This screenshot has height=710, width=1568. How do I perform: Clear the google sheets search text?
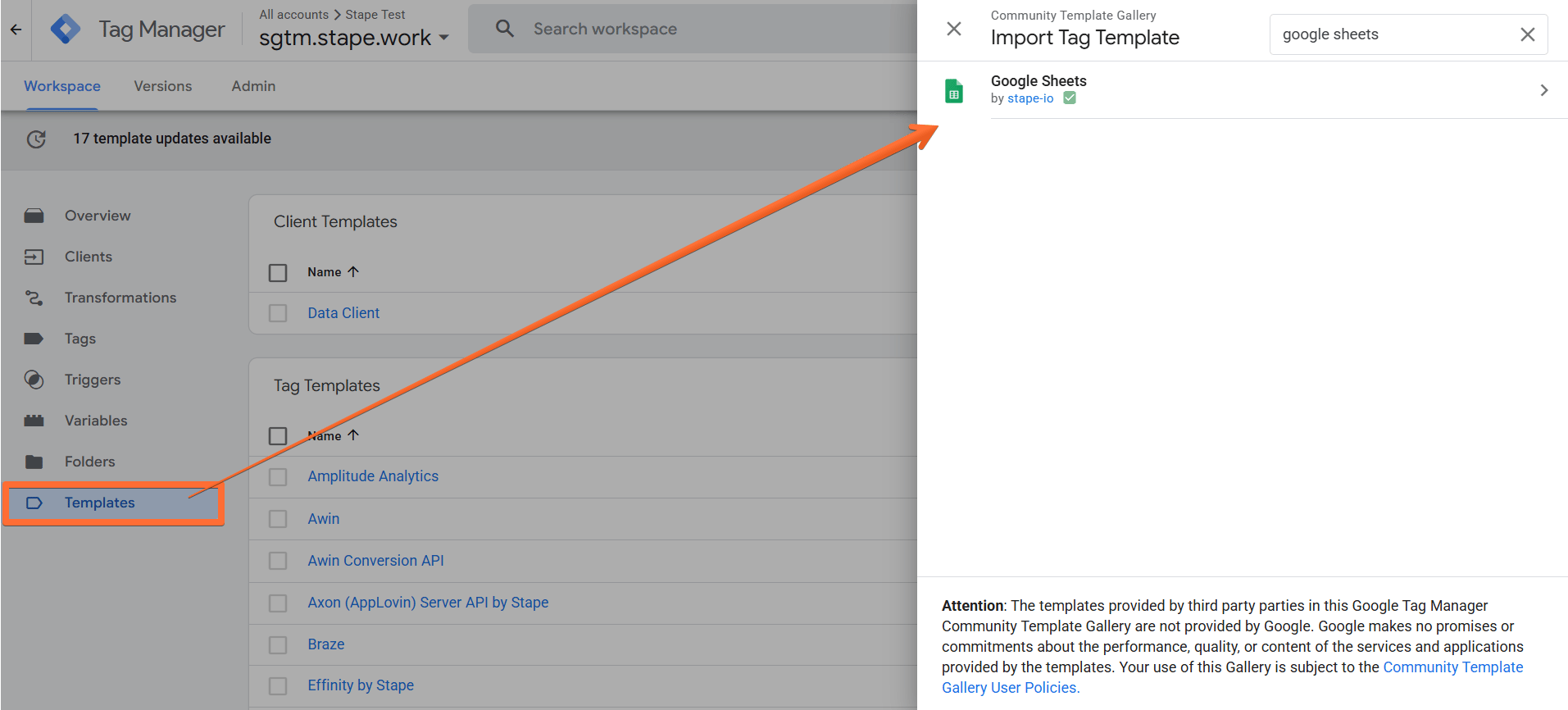tap(1528, 34)
